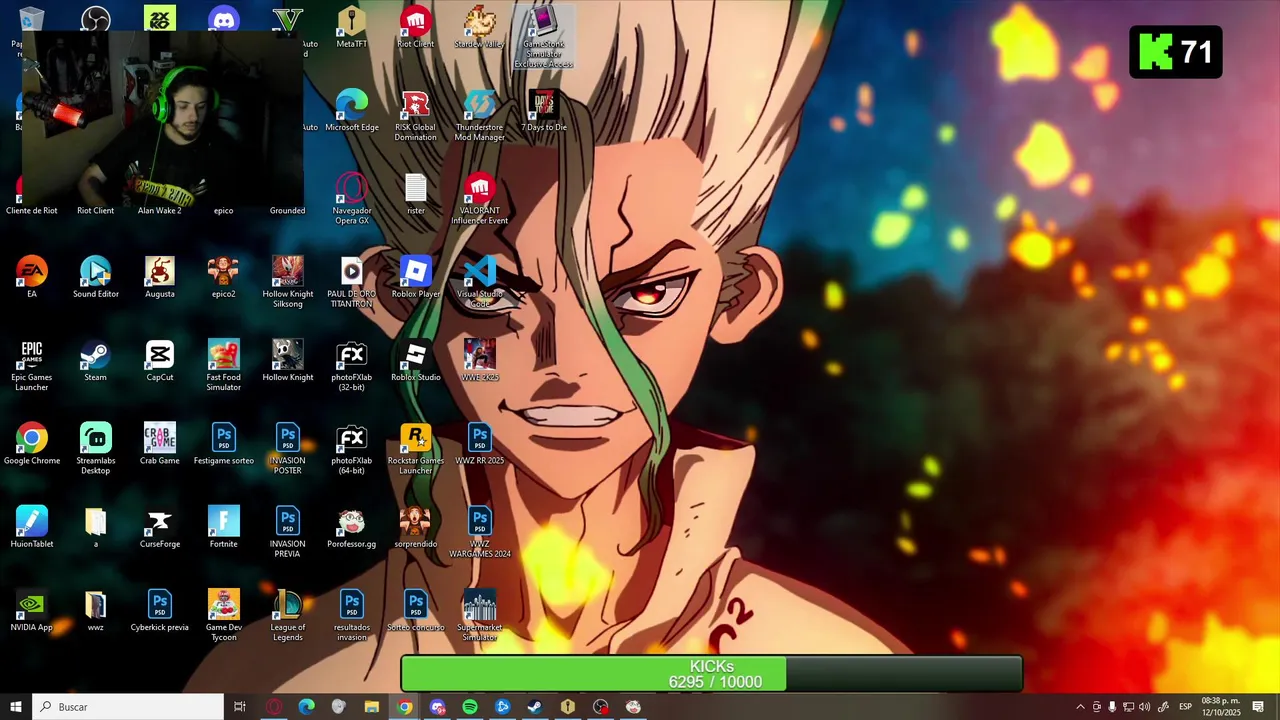Screen dimensions: 1280x720
Task: Launch Fast Food Simulator
Action: pos(224,366)
